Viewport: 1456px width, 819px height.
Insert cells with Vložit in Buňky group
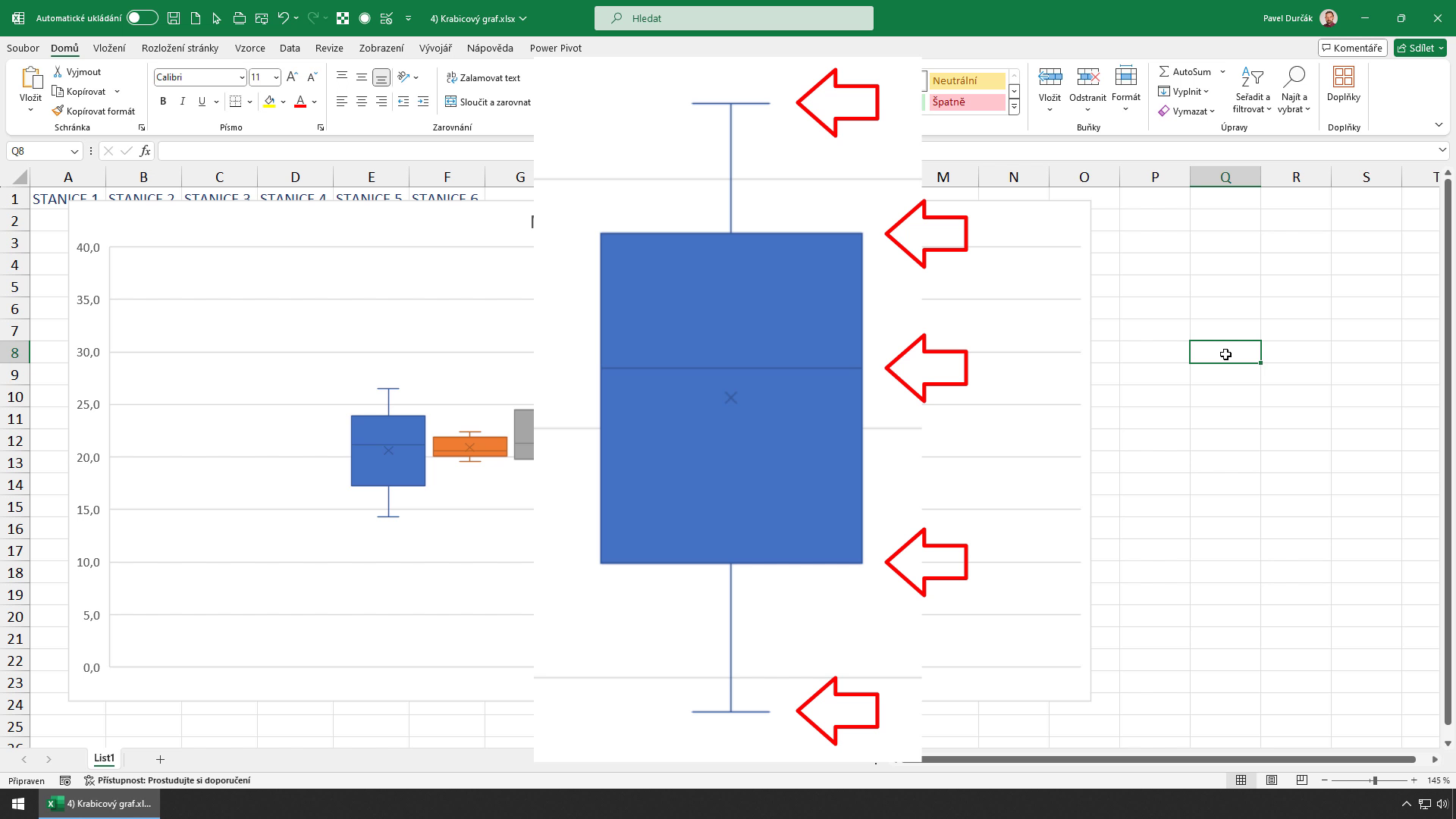(x=1050, y=89)
